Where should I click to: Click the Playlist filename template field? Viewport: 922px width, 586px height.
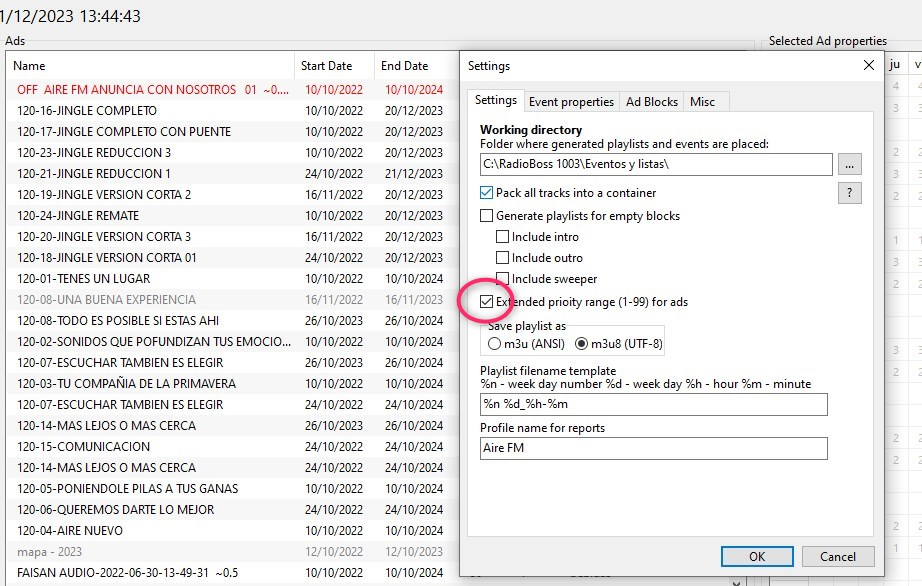[x=654, y=404]
